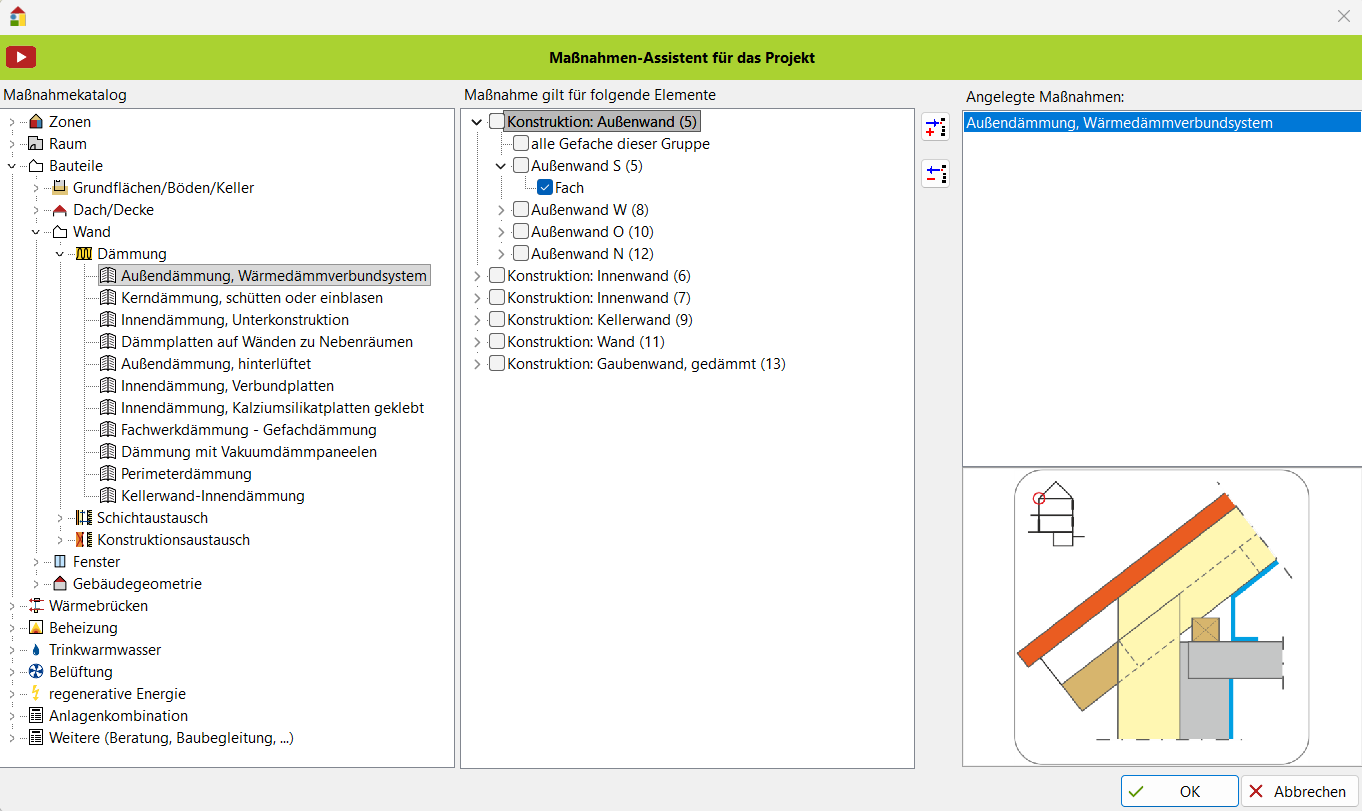Select Perimeterdämmung in the catalog
1362x811 pixels.
186,474
